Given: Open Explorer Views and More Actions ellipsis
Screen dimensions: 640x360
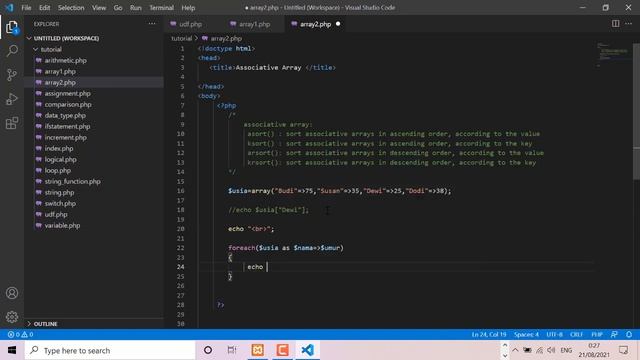Looking at the screenshot, I should pos(152,24).
